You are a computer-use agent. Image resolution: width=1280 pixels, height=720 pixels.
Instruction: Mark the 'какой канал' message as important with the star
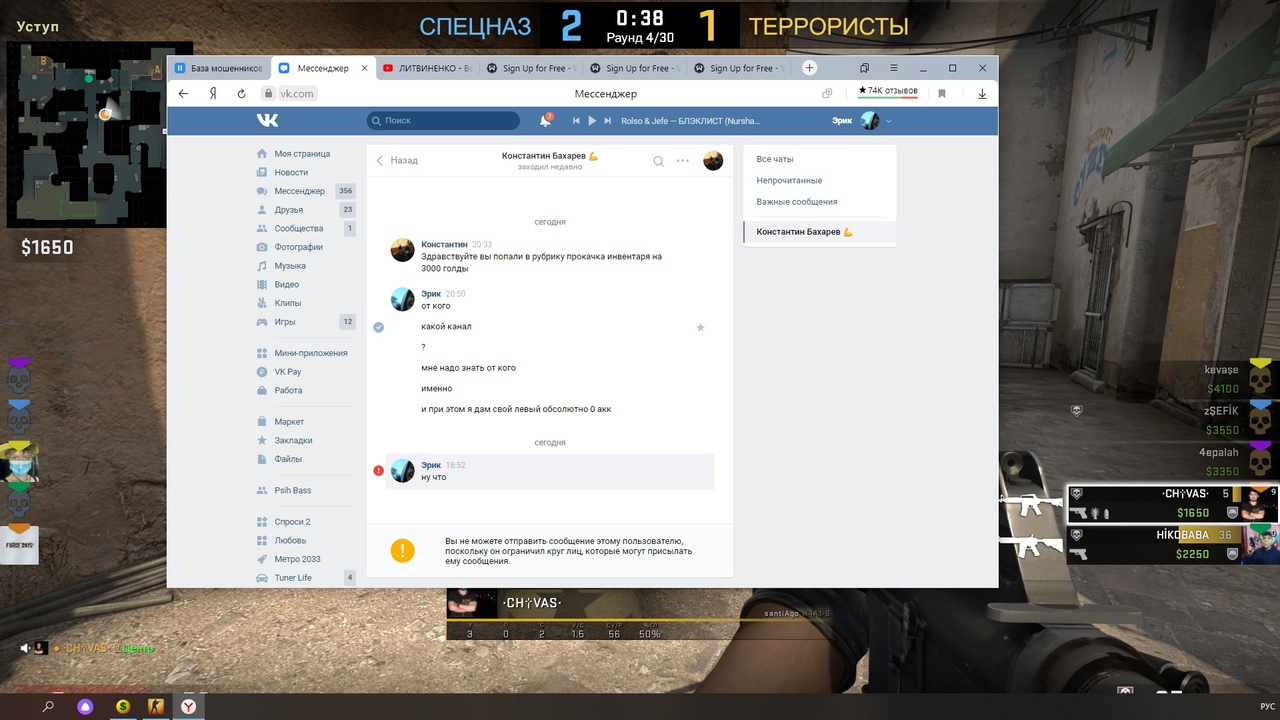700,327
